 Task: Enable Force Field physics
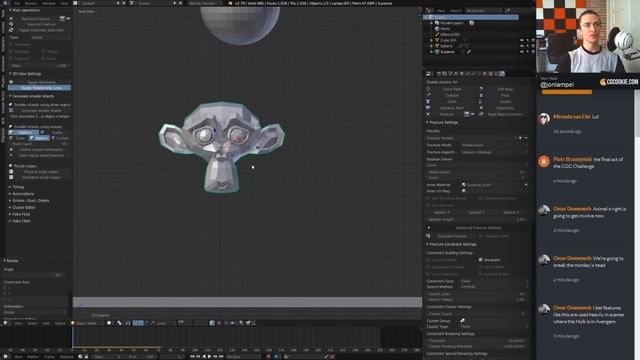click(x=451, y=89)
